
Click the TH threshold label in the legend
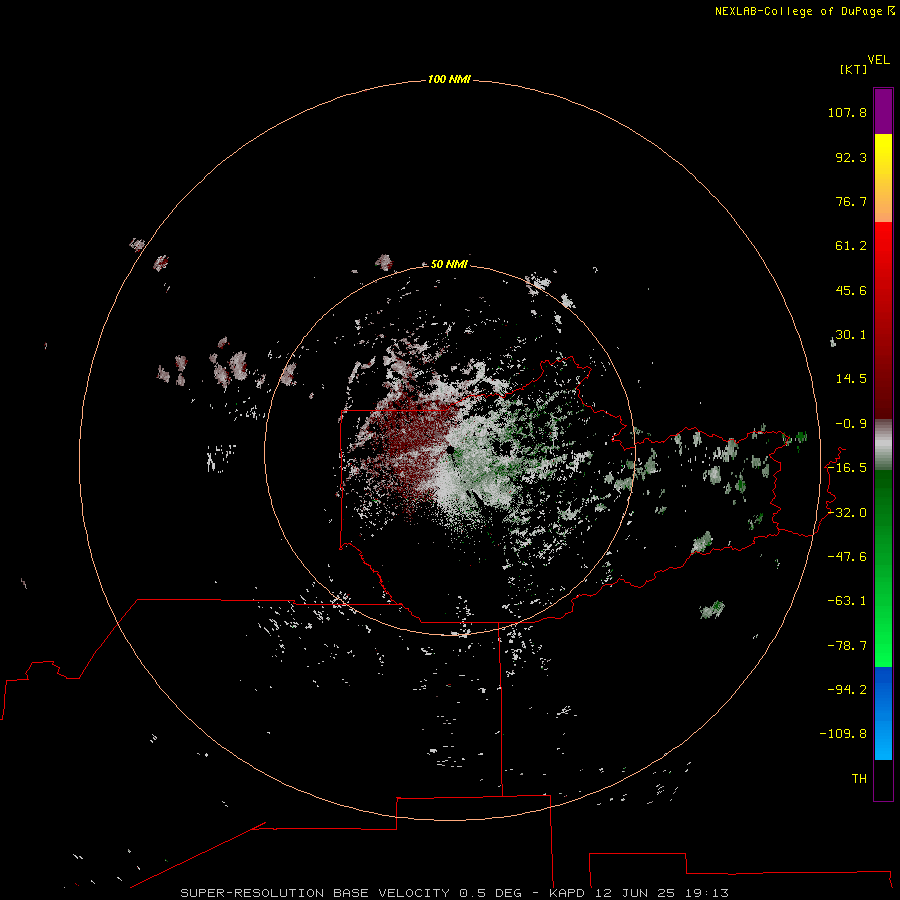tap(859, 779)
